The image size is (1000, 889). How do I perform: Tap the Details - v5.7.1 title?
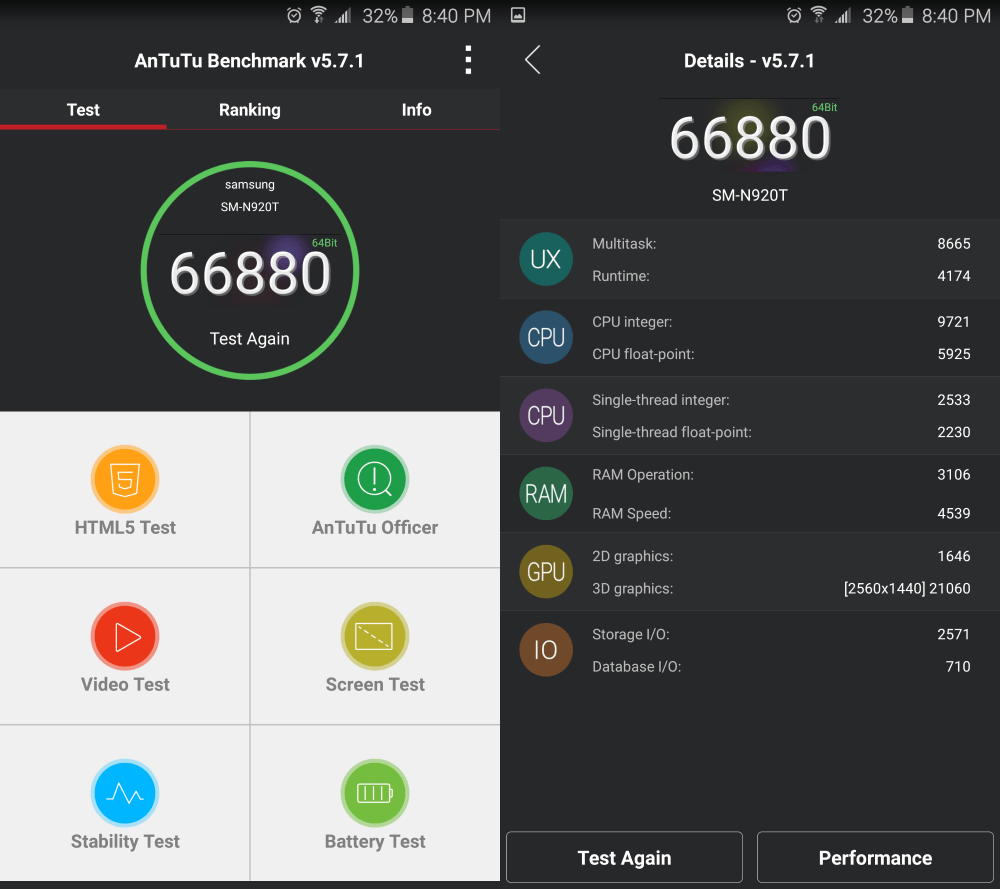[749, 61]
